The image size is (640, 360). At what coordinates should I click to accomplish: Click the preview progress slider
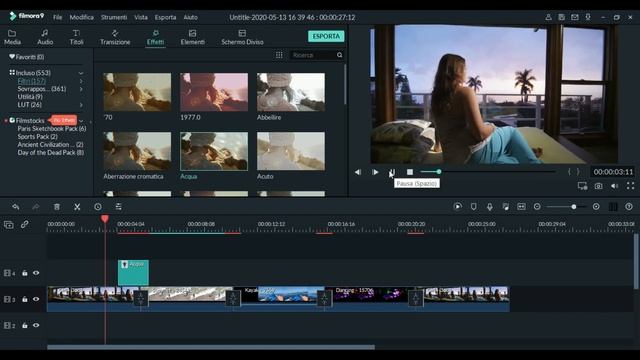488,172
